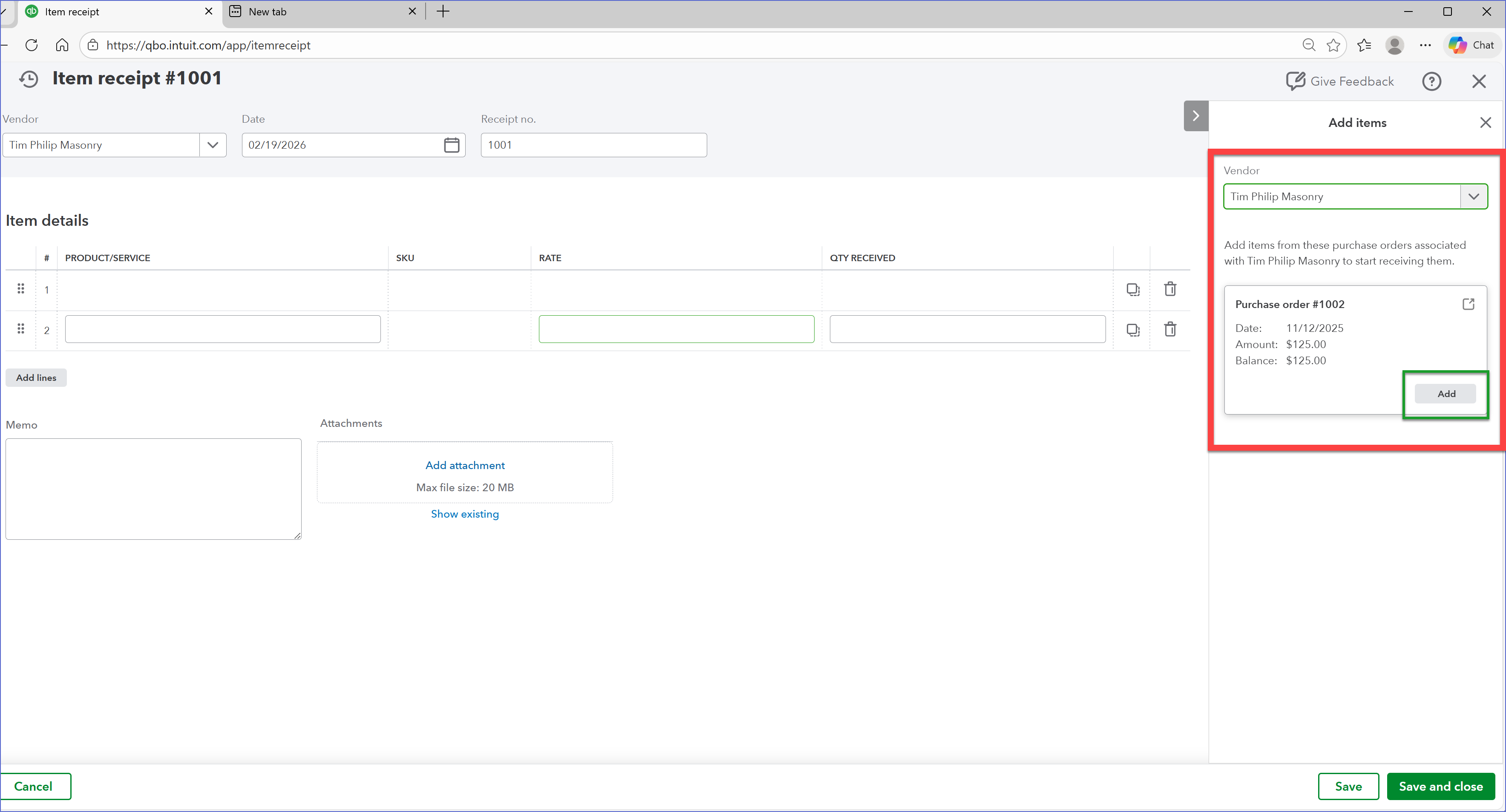The height and width of the screenshot is (812, 1506).
Task: Open the date picker calendar icon
Action: (x=451, y=145)
